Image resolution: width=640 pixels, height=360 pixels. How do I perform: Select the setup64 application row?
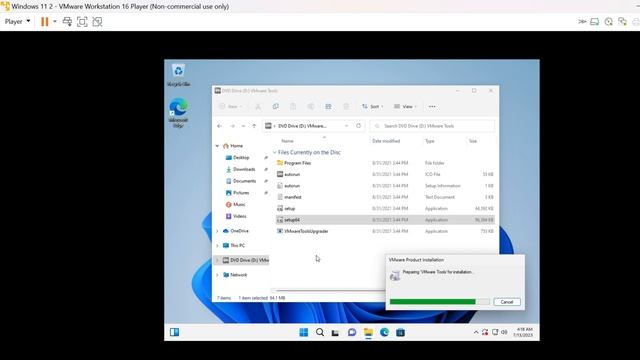coord(385,220)
